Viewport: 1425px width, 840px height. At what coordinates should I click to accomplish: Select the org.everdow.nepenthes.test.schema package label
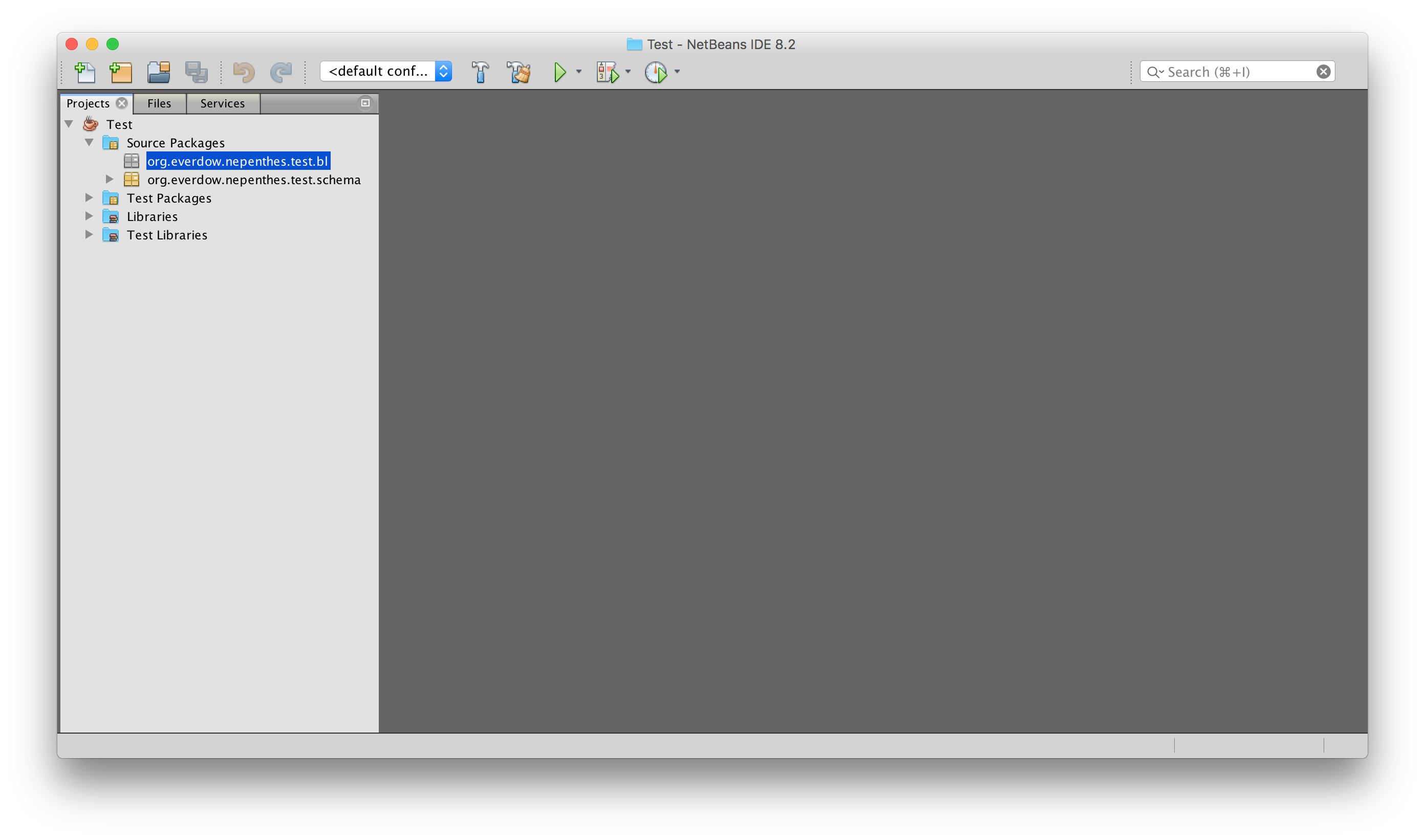(254, 180)
